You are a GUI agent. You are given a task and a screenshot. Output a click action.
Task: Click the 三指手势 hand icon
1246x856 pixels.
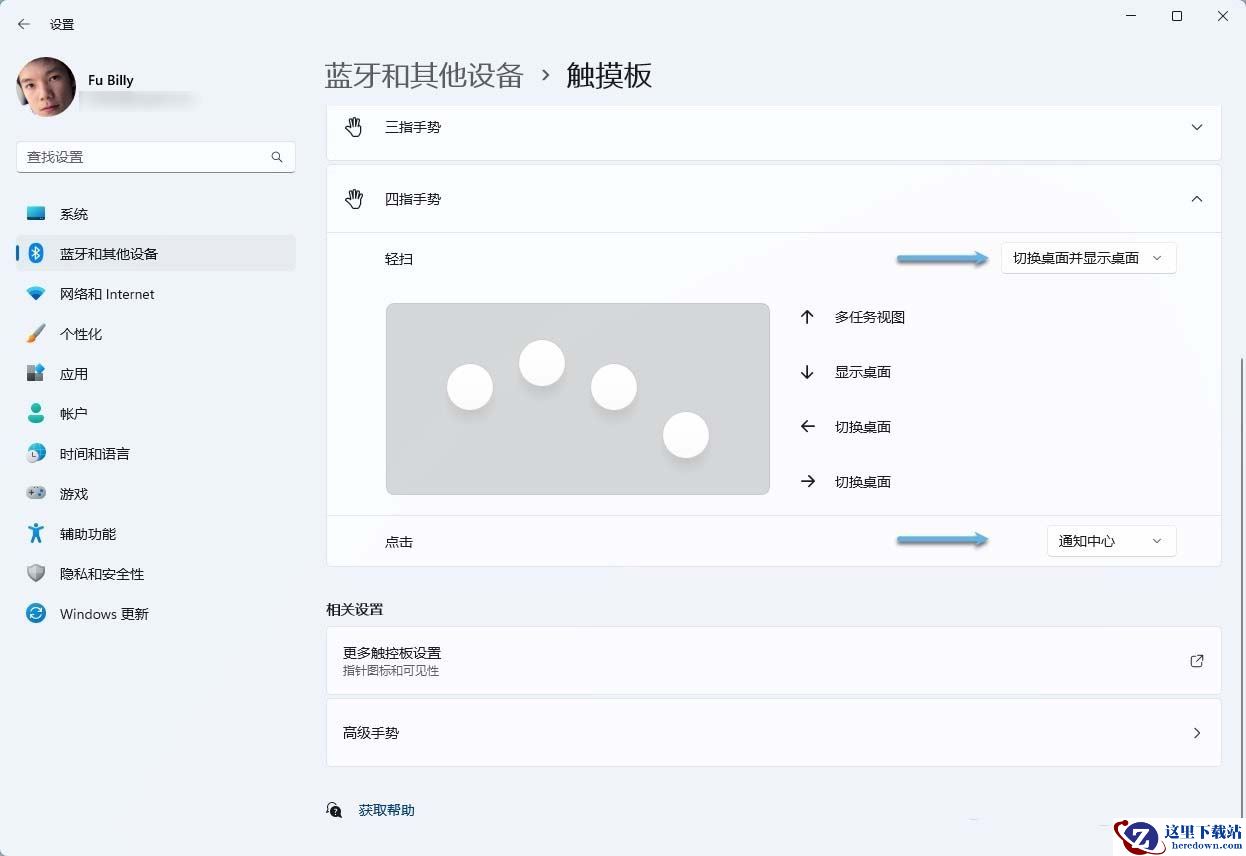pos(354,127)
